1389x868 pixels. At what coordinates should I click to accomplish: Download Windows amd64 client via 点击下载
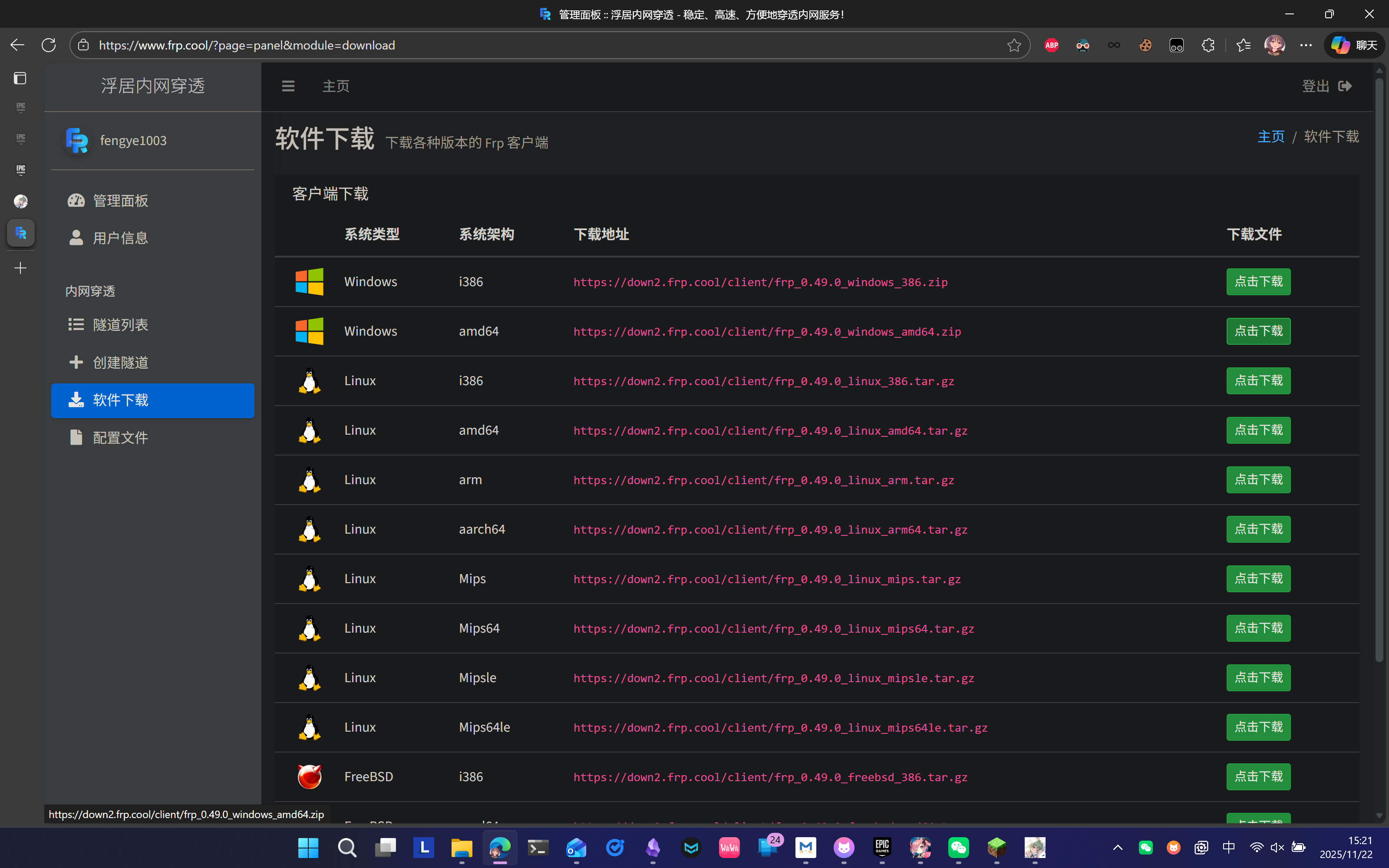pyautogui.click(x=1258, y=331)
